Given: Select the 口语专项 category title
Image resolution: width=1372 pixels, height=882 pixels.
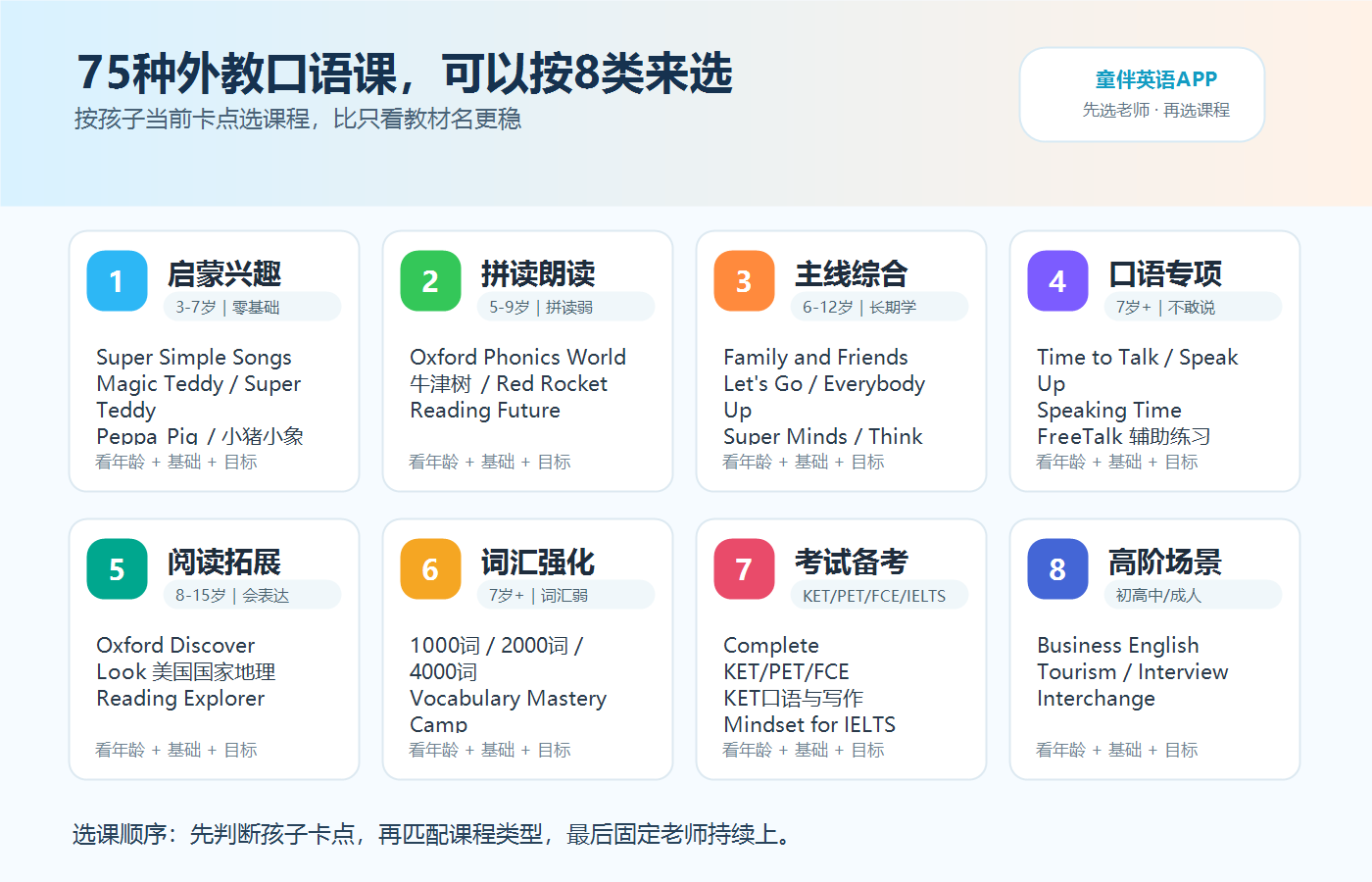Looking at the screenshot, I should [1165, 273].
